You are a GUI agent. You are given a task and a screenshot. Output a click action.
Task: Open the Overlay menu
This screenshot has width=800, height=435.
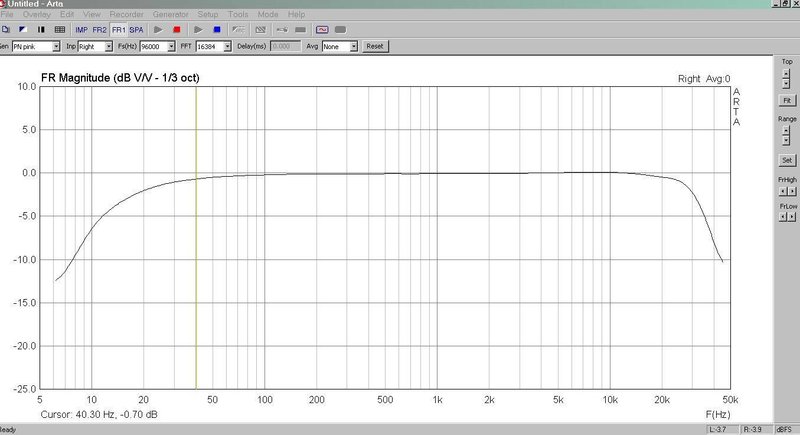point(37,14)
